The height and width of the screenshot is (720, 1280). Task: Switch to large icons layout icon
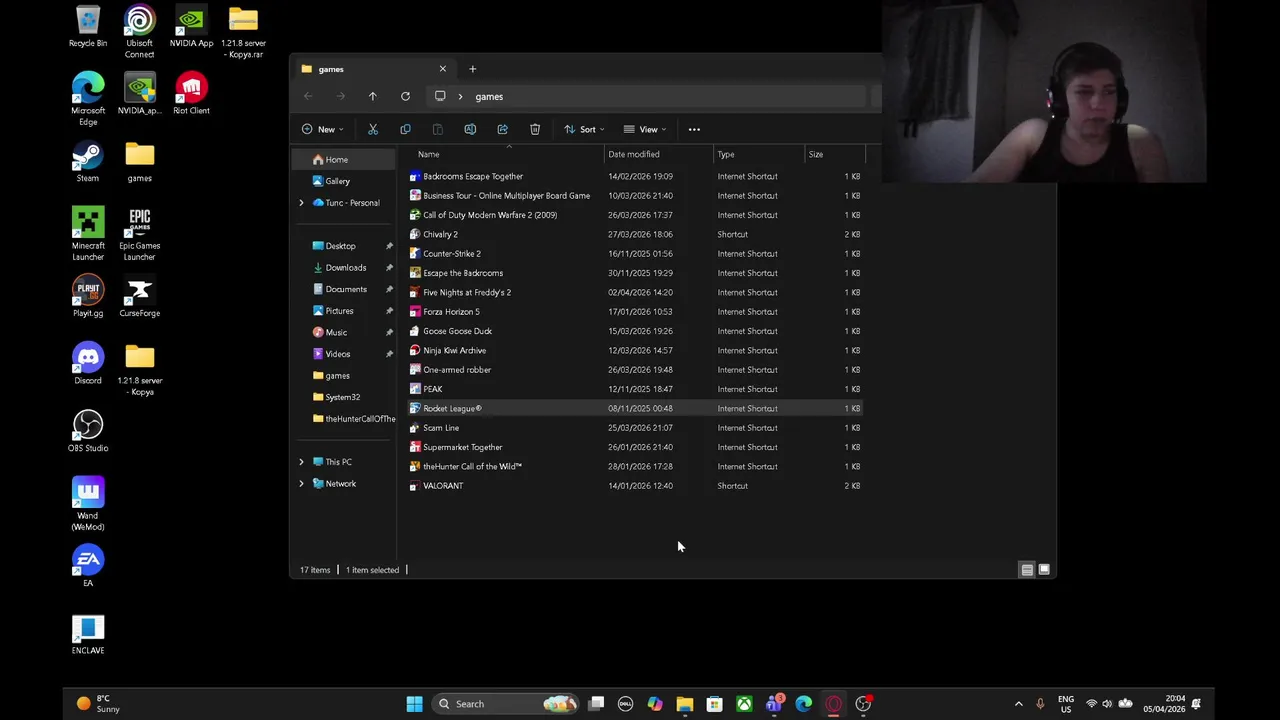pos(1044,570)
